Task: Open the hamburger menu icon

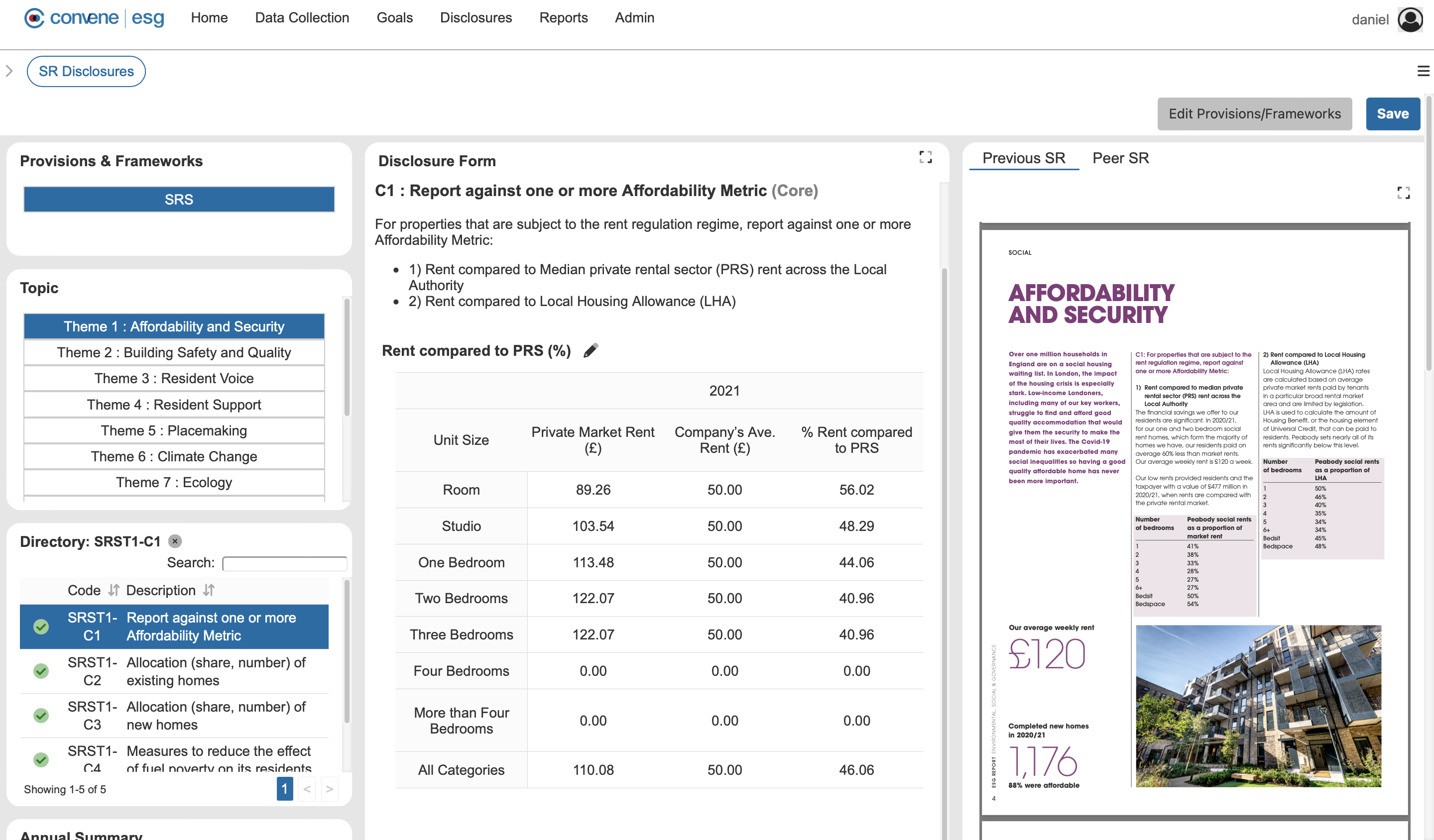Action: pyautogui.click(x=1423, y=71)
